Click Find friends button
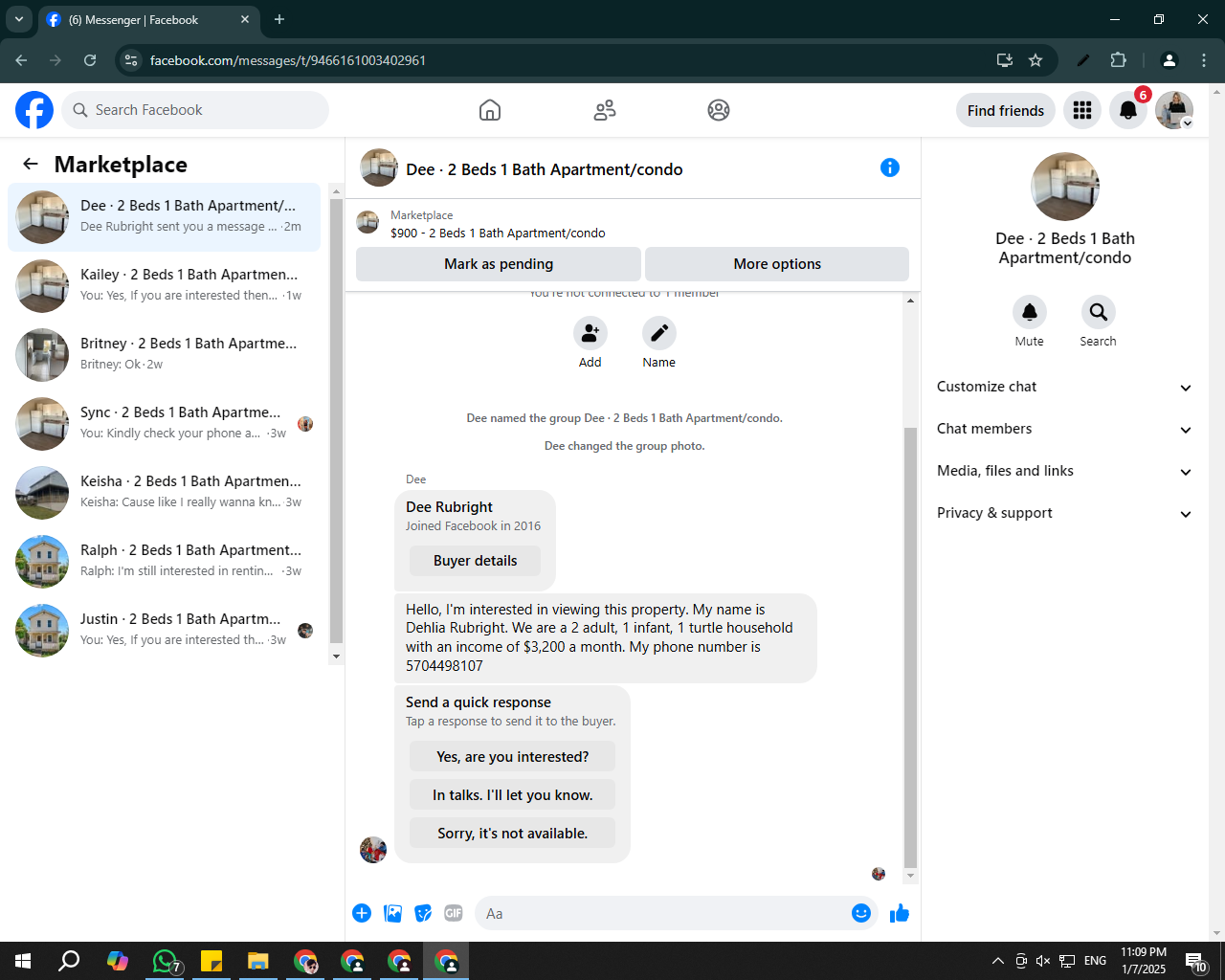The width and height of the screenshot is (1225, 980). point(1006,110)
